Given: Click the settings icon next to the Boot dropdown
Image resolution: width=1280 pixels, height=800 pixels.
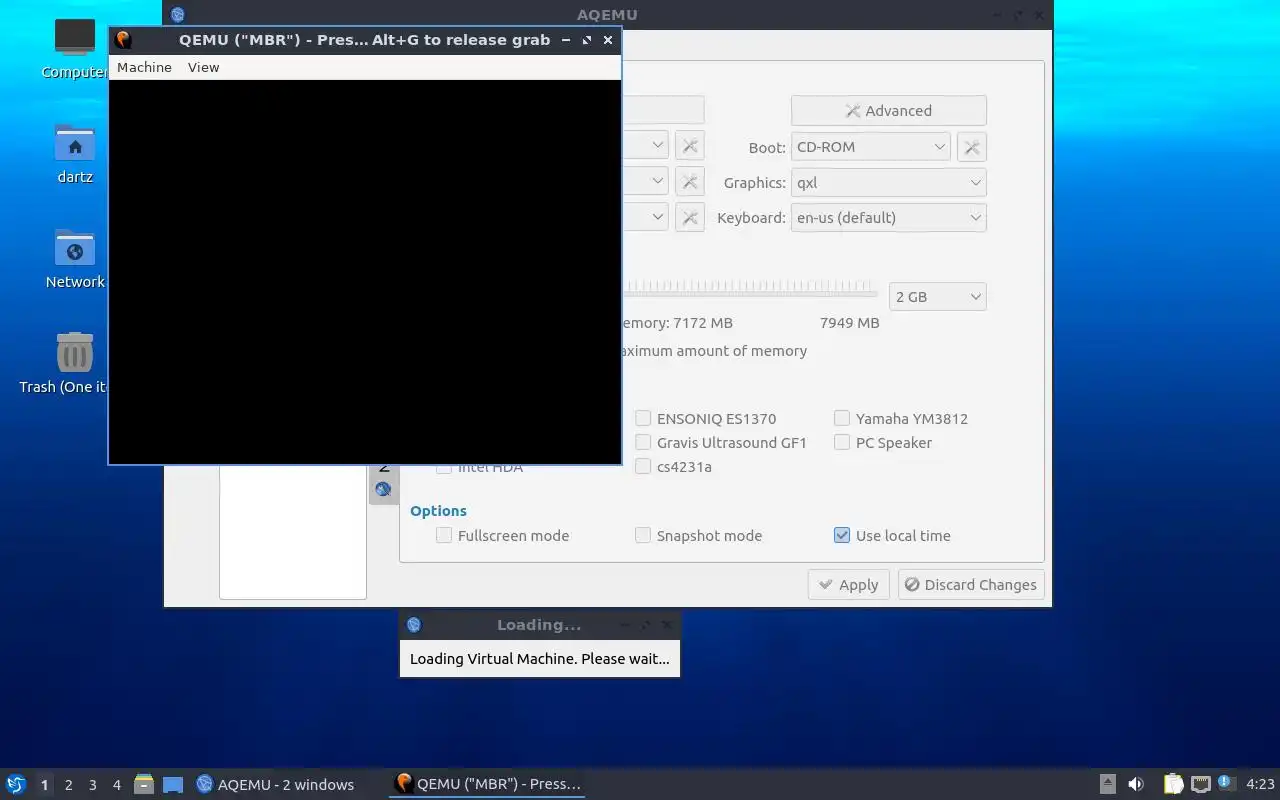Looking at the screenshot, I should click(x=972, y=147).
